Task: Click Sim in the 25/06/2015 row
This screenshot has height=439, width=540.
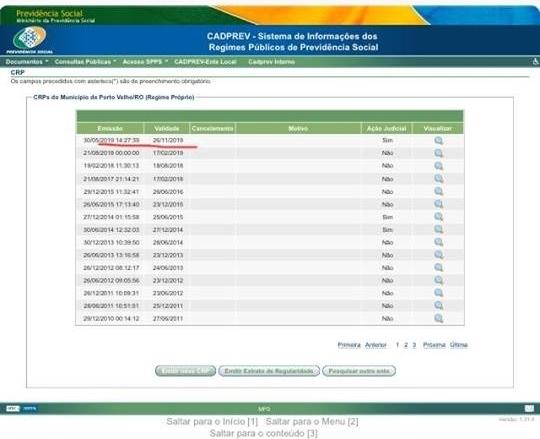Action: (387, 217)
